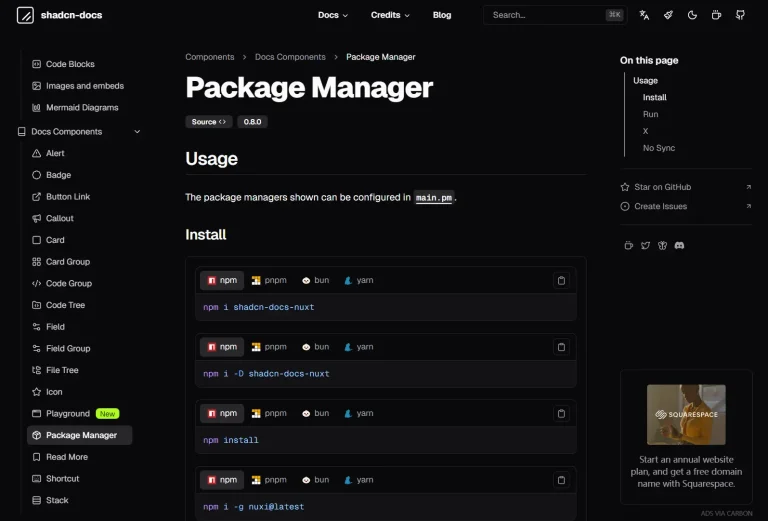Open the GitHub icon in header
Image resolution: width=768 pixels, height=521 pixels.
[x=740, y=15]
